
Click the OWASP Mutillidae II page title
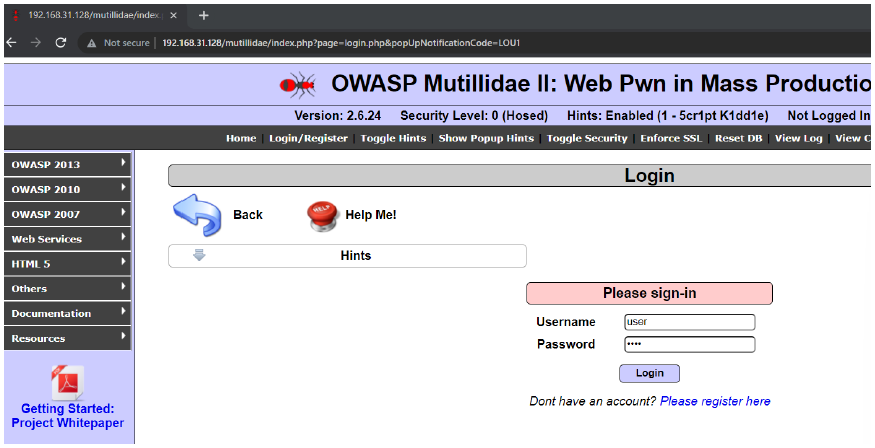point(601,84)
